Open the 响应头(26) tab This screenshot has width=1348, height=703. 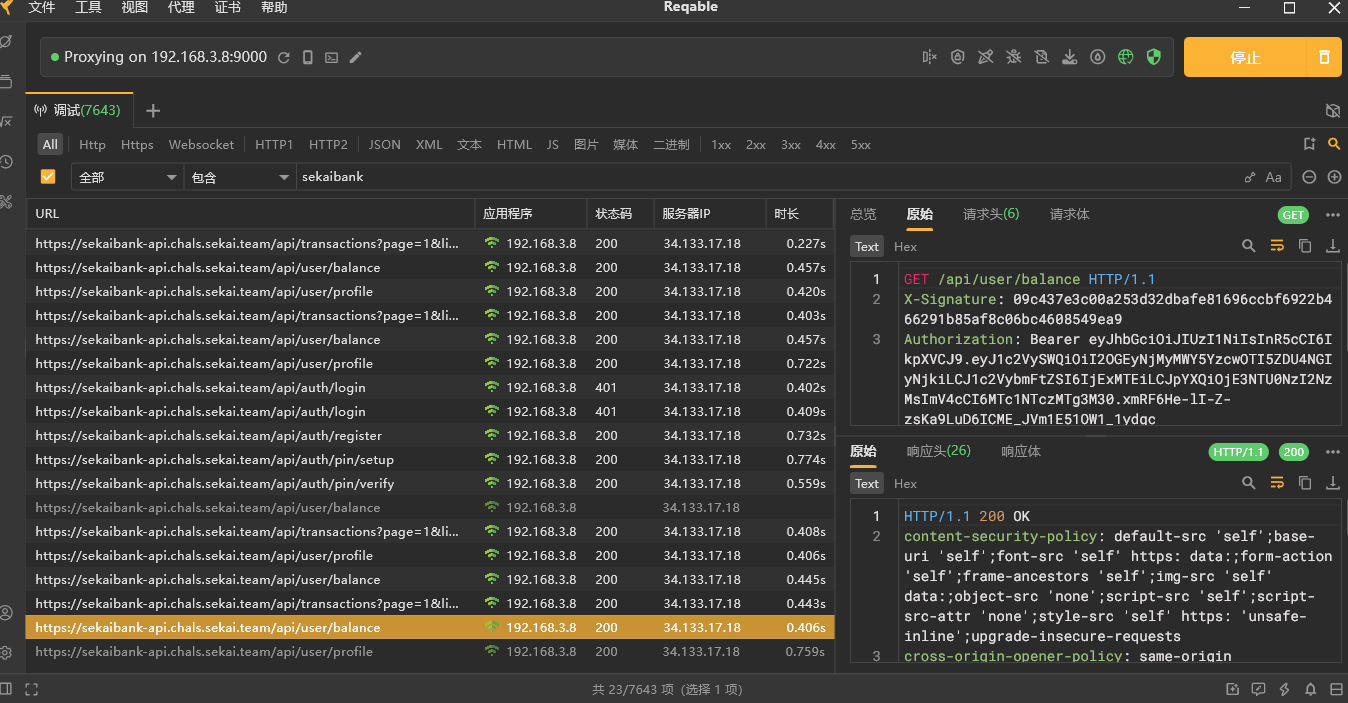pos(939,451)
